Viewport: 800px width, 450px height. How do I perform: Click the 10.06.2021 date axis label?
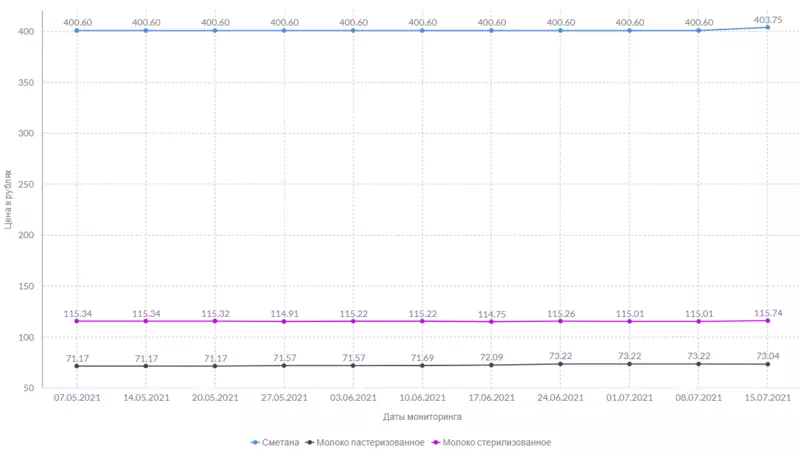(422, 397)
